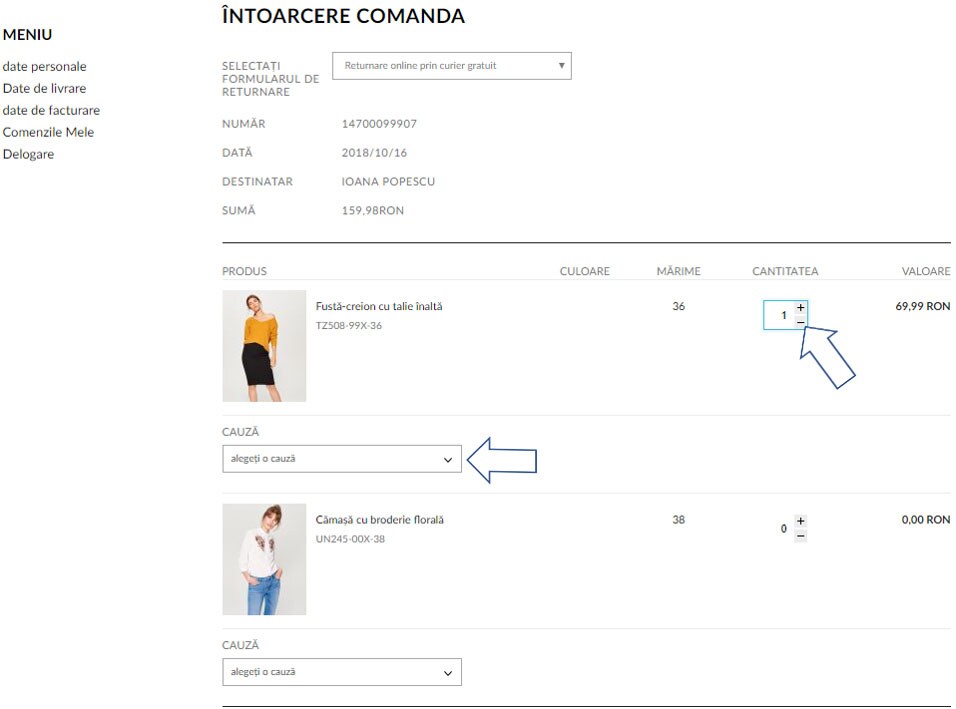
Task: Navigate to 'Comenzile Mele'
Action: 48,133
